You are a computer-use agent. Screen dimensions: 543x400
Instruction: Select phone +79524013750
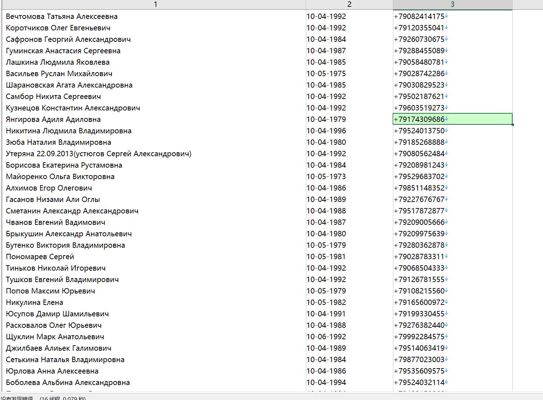[419, 131]
